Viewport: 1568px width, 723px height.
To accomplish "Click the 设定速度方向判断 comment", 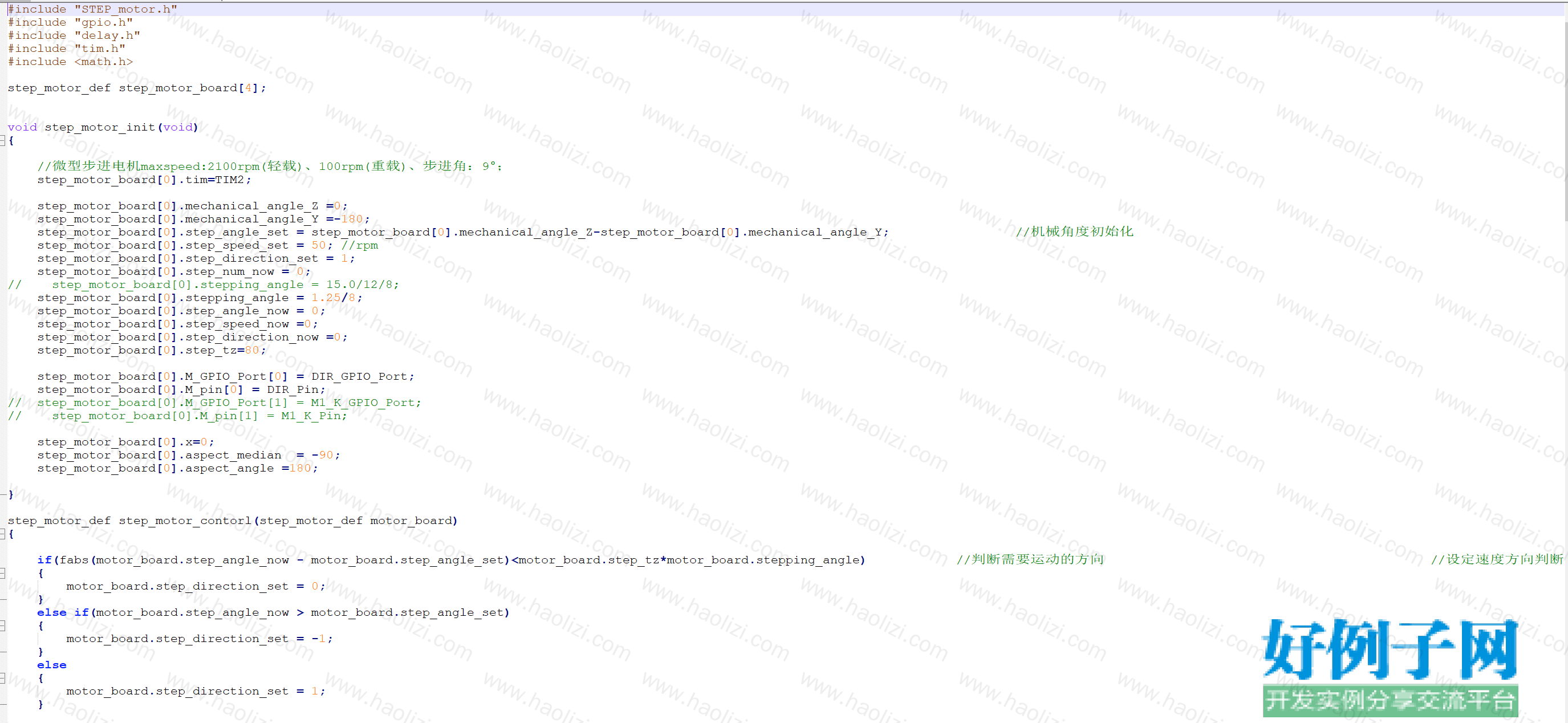I will 1497,560.
